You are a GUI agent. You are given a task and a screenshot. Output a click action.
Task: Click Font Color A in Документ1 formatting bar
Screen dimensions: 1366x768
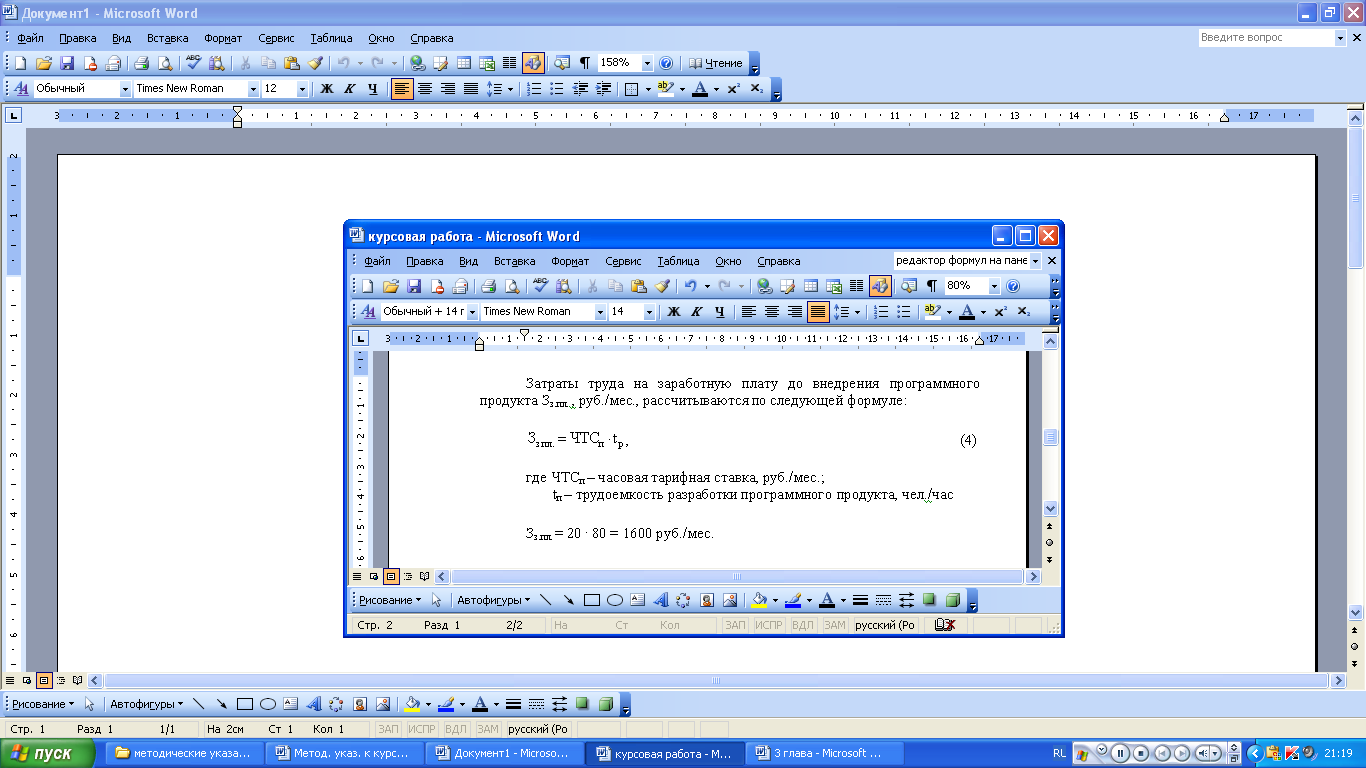point(699,89)
